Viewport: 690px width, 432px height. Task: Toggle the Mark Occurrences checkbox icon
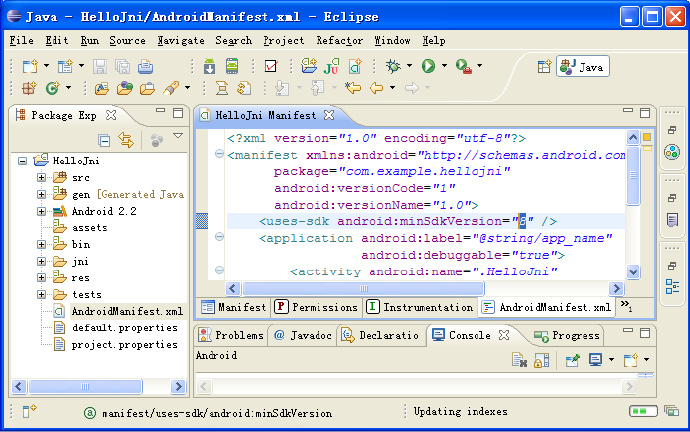click(x=271, y=66)
